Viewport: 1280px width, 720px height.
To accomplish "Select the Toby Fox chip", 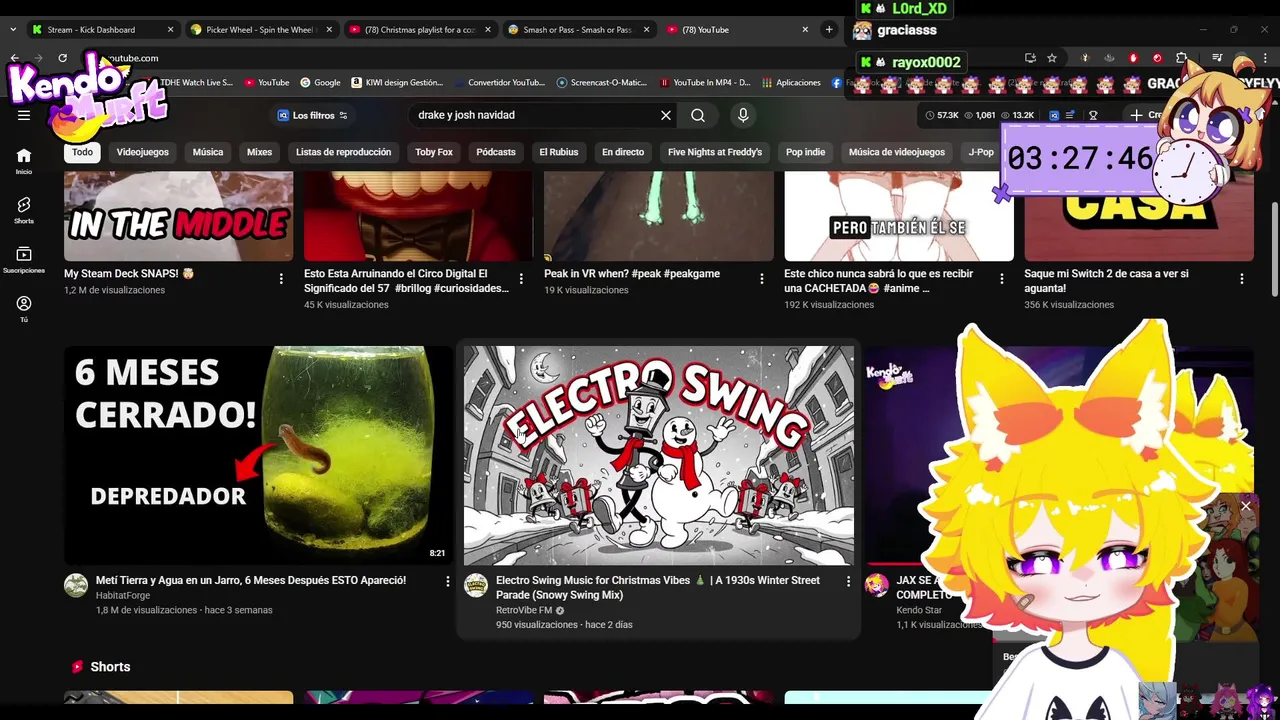I will click(434, 152).
